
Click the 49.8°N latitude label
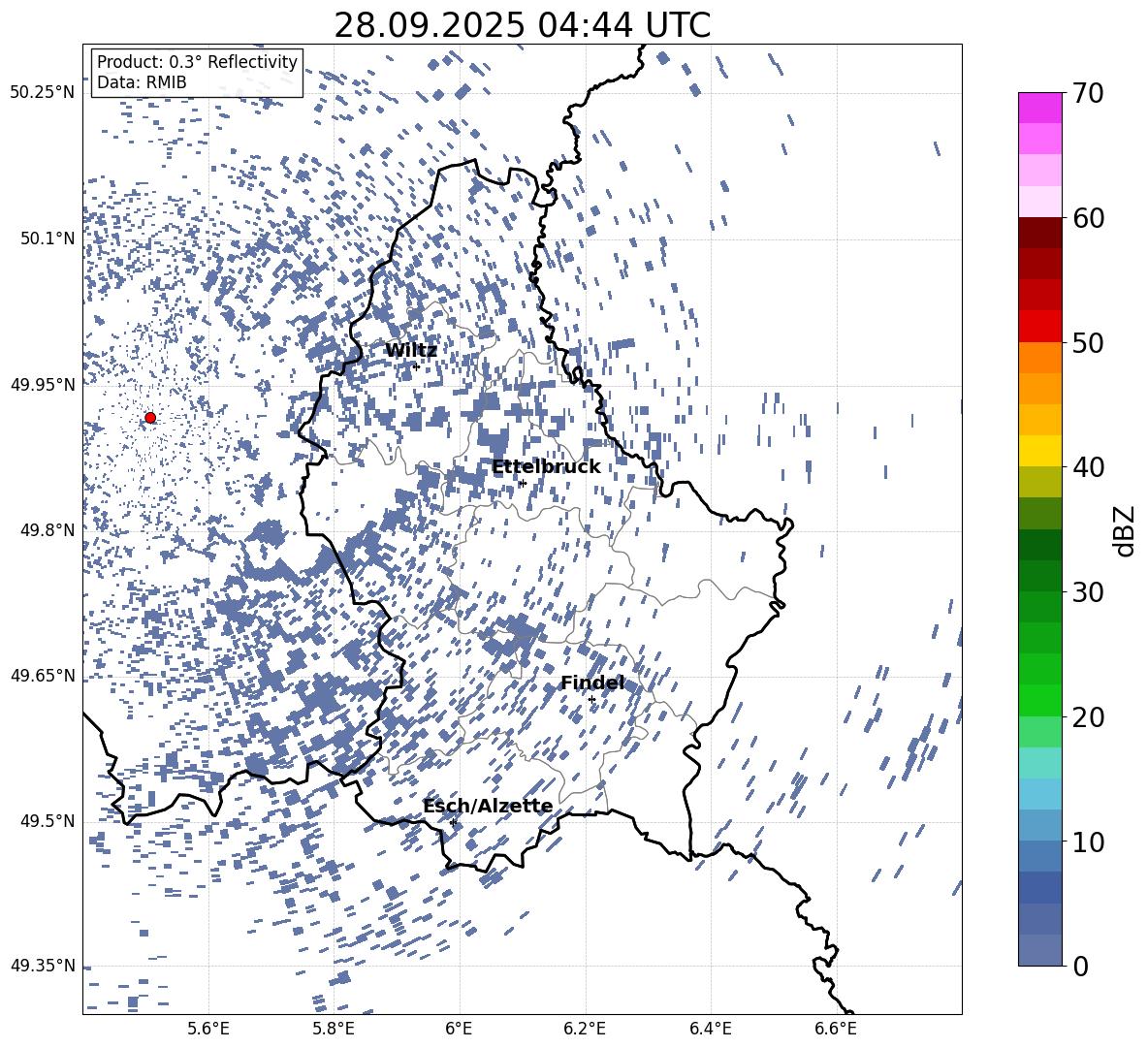pos(48,530)
